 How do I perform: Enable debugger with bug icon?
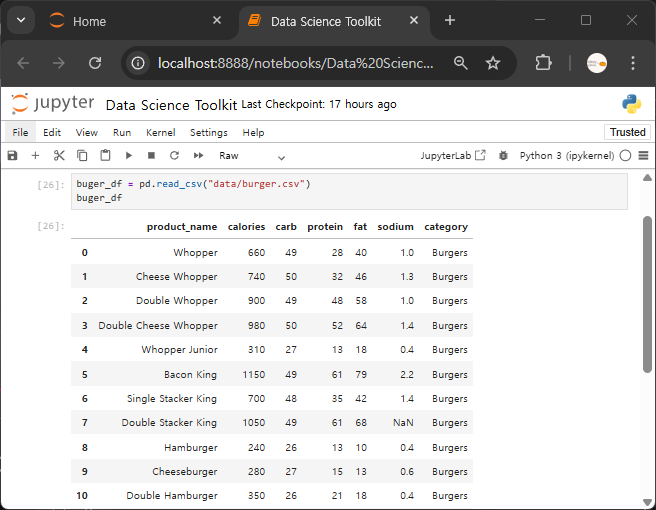tap(503, 156)
